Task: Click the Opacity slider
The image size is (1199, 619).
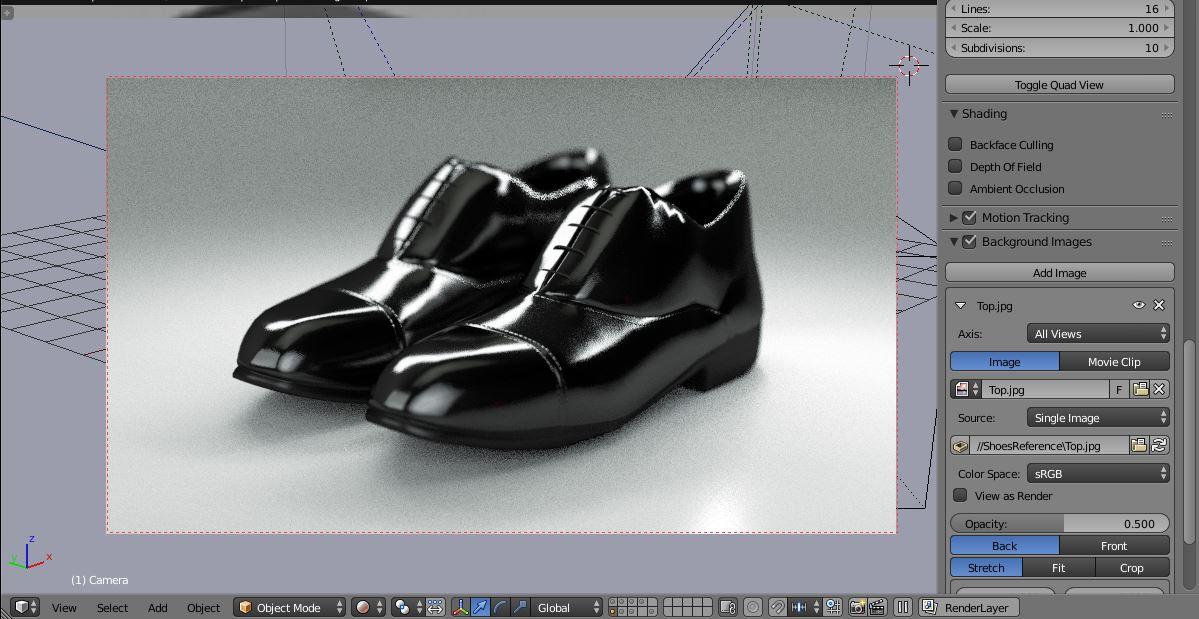Action: point(1059,524)
